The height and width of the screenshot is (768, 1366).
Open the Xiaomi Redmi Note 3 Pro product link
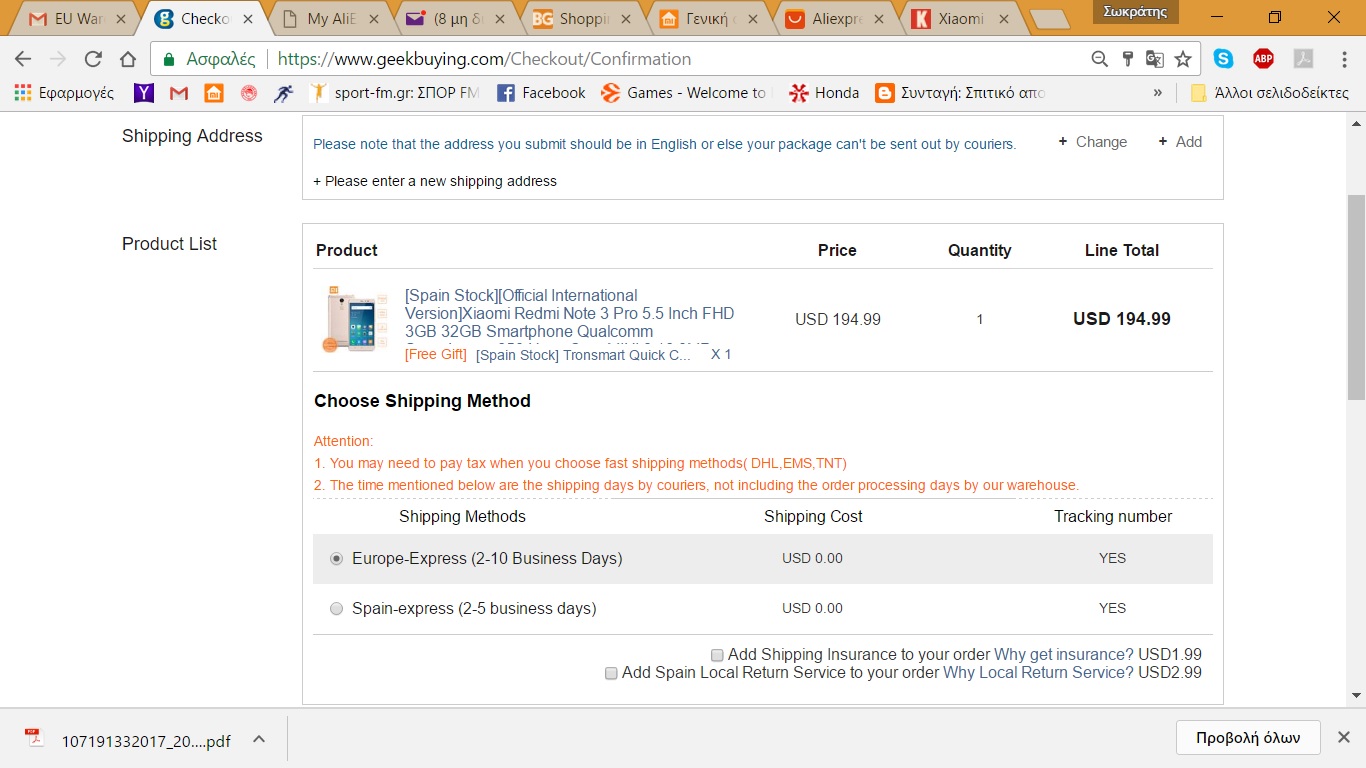(x=570, y=313)
